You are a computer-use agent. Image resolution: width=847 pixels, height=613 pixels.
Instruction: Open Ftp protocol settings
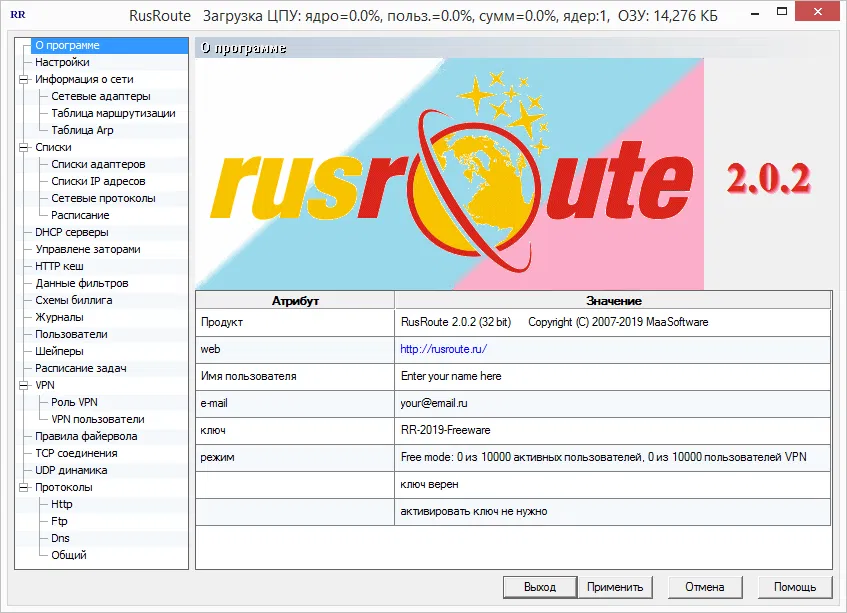click(x=59, y=522)
